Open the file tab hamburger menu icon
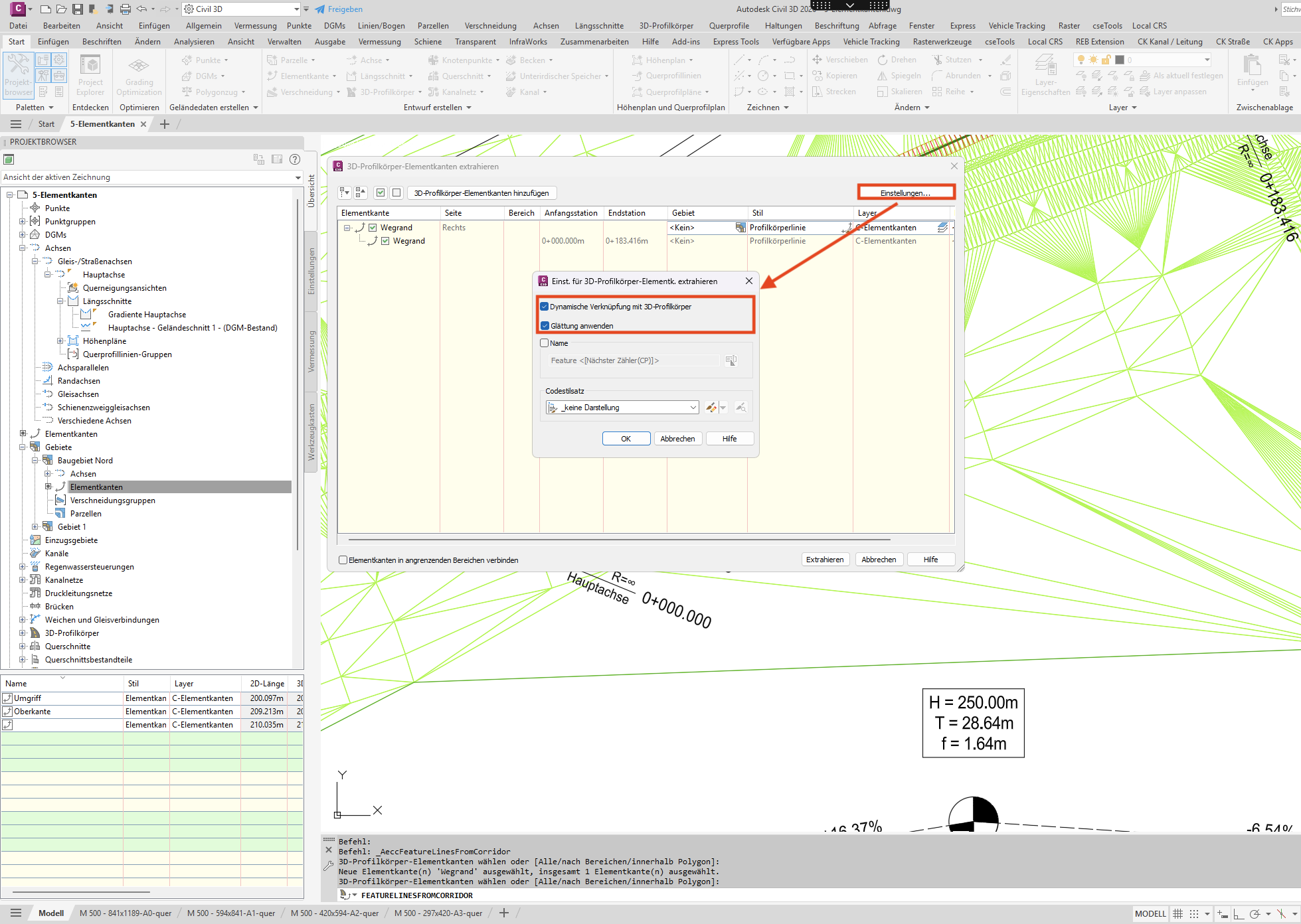 coord(16,124)
